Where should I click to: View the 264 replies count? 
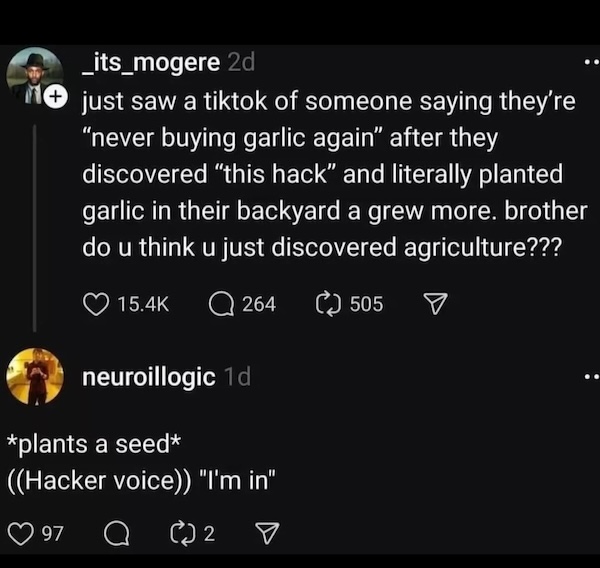click(x=259, y=304)
